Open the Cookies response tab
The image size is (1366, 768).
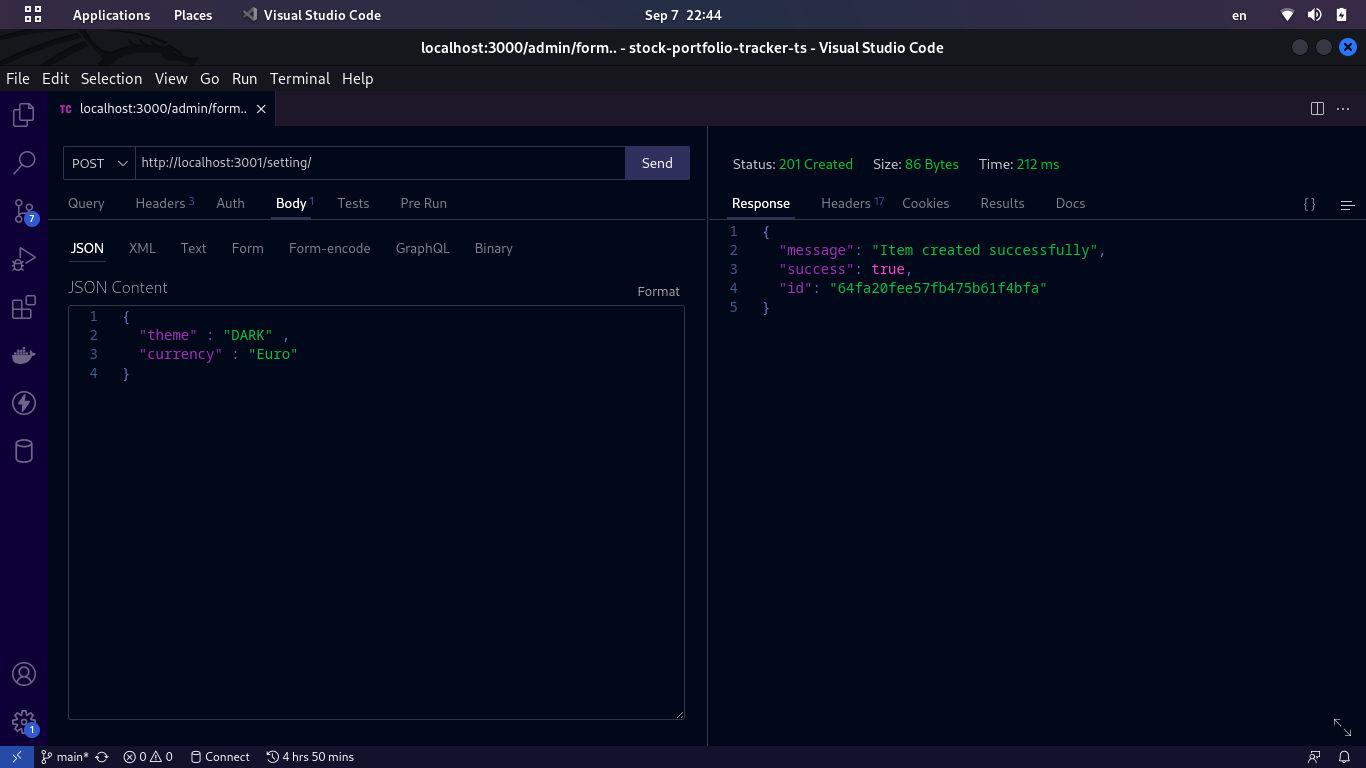[925, 203]
